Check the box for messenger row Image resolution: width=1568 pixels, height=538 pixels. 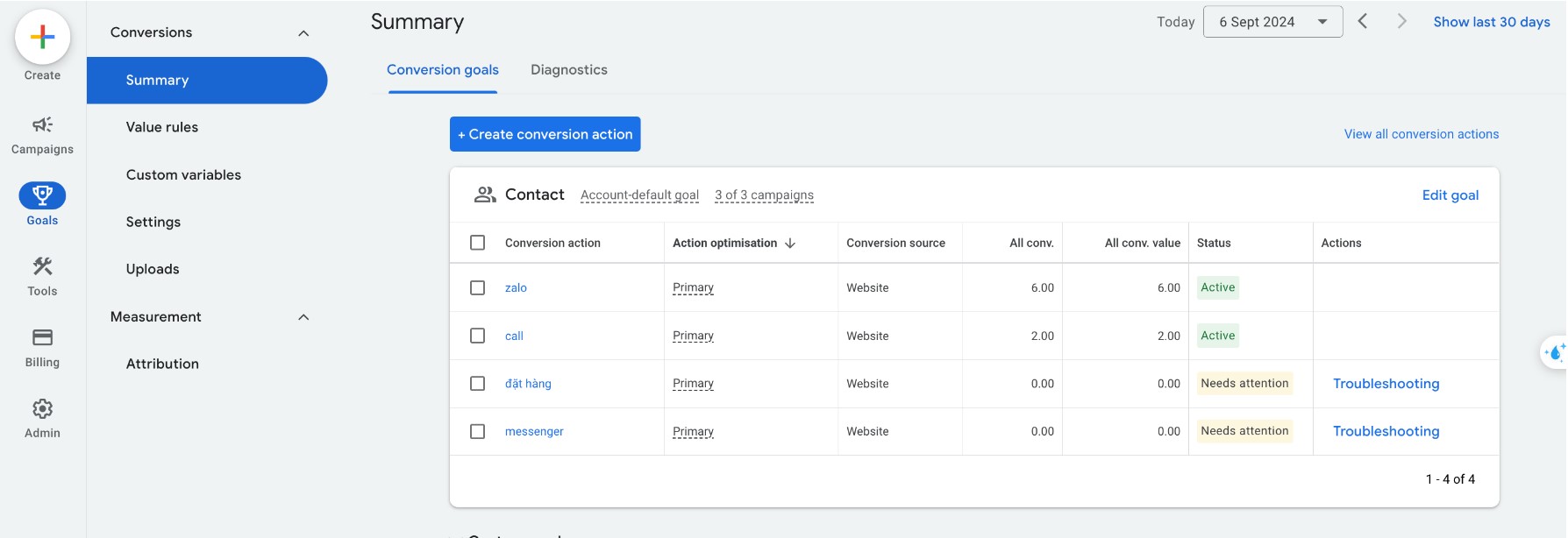(477, 431)
